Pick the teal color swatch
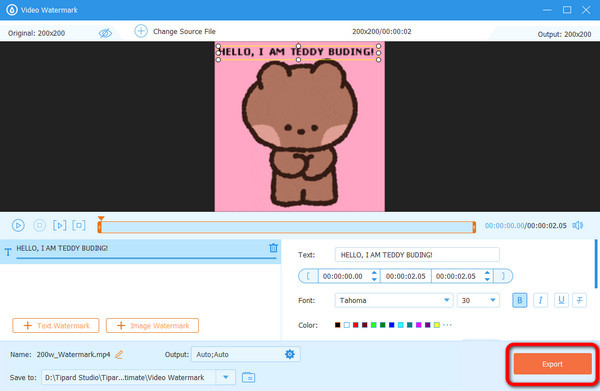 coord(409,325)
